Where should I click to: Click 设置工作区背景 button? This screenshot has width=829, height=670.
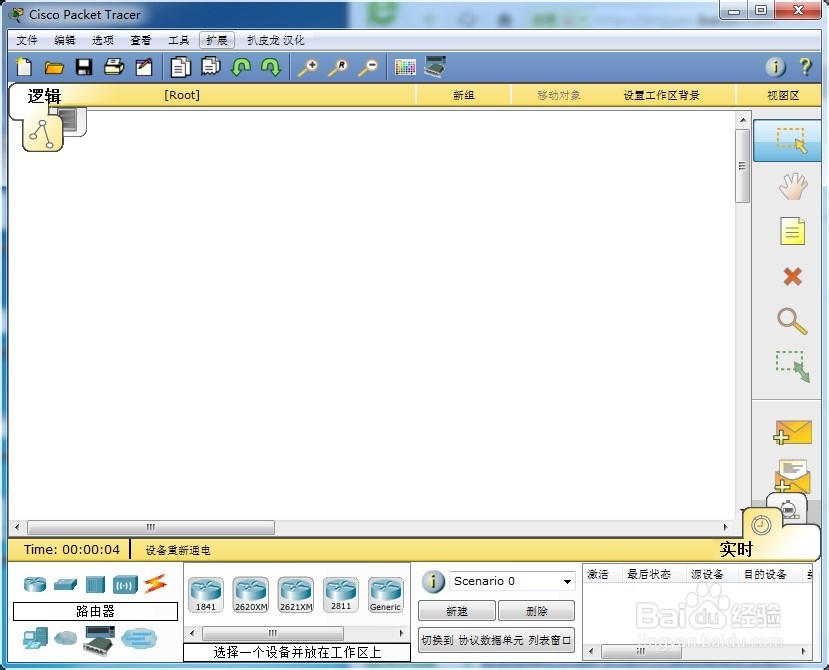661,95
